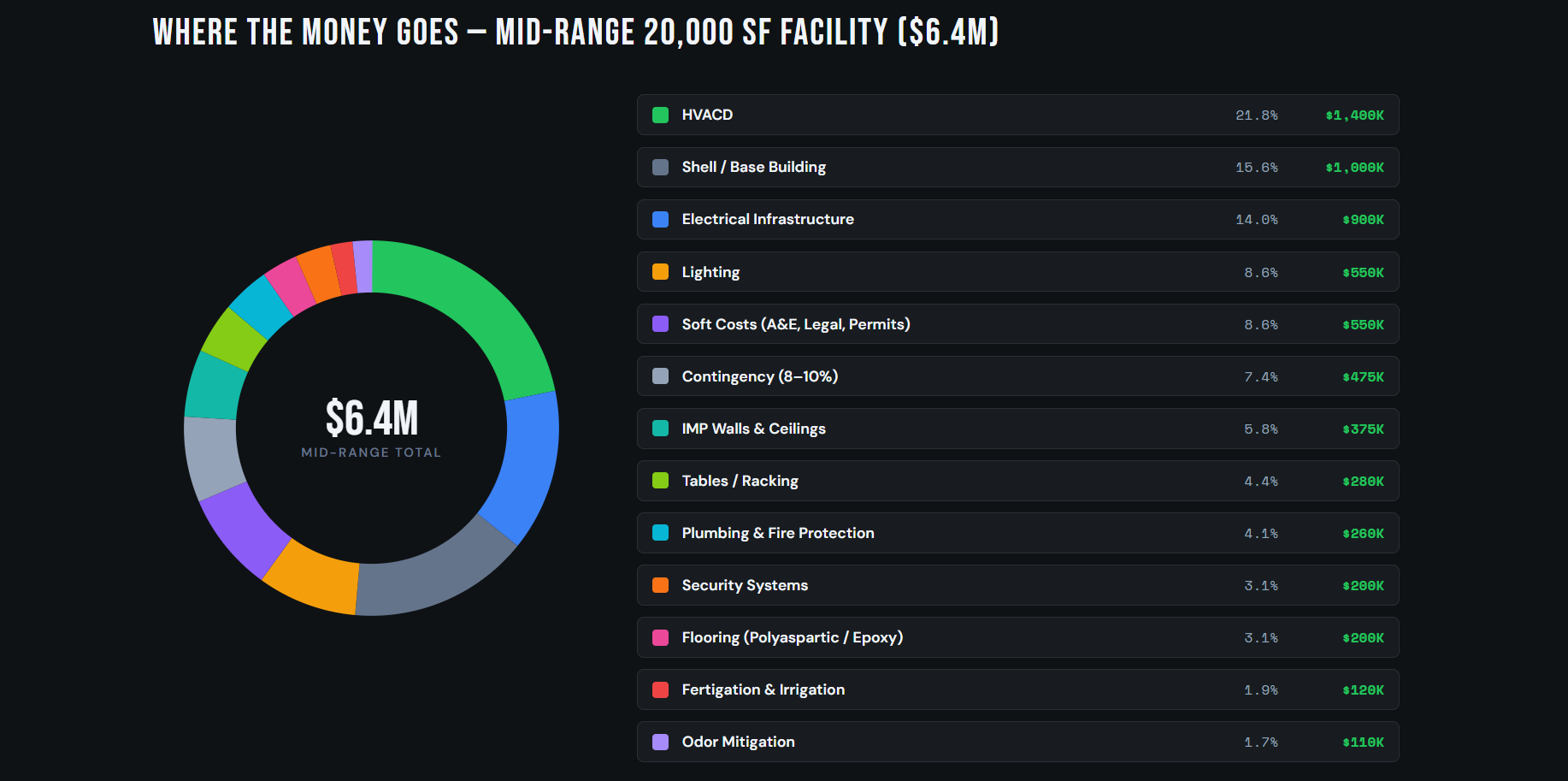
Task: Click the amber Lighting legend swatch
Action: (660, 271)
